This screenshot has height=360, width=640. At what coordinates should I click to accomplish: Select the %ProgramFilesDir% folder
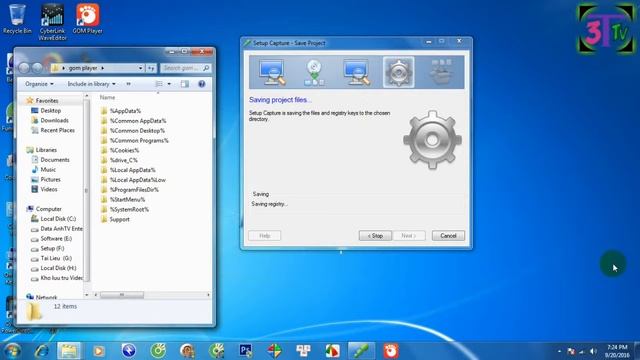point(134,190)
